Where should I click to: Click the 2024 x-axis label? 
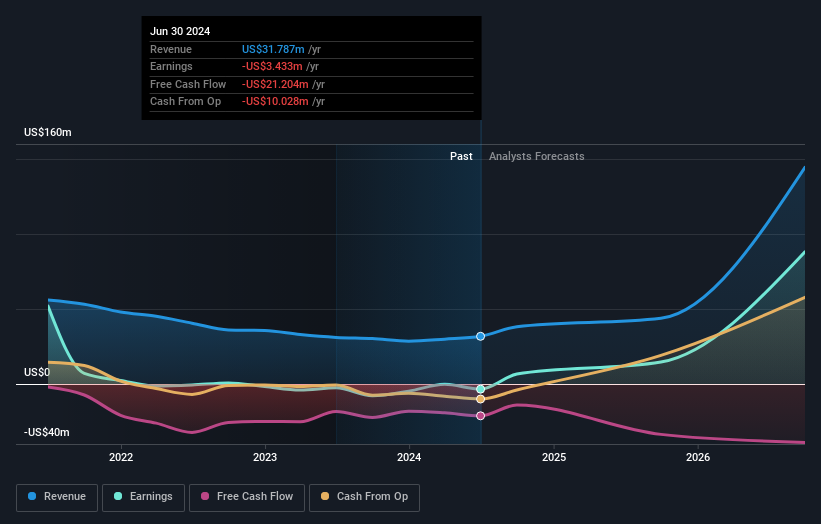click(409, 457)
